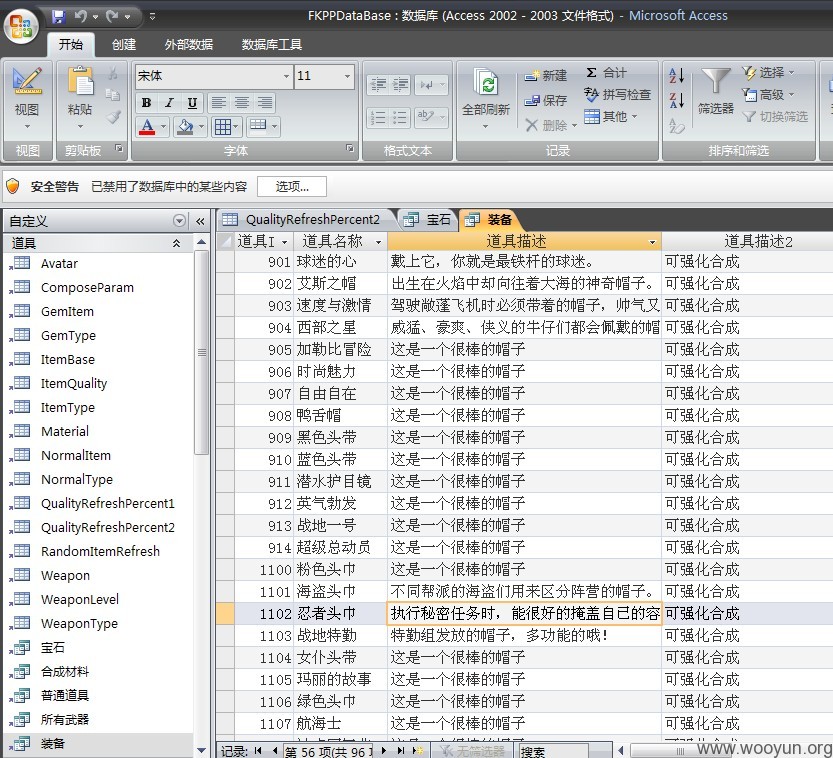Click the Redo arrow icon
The width and height of the screenshot is (833, 758).
point(112,16)
